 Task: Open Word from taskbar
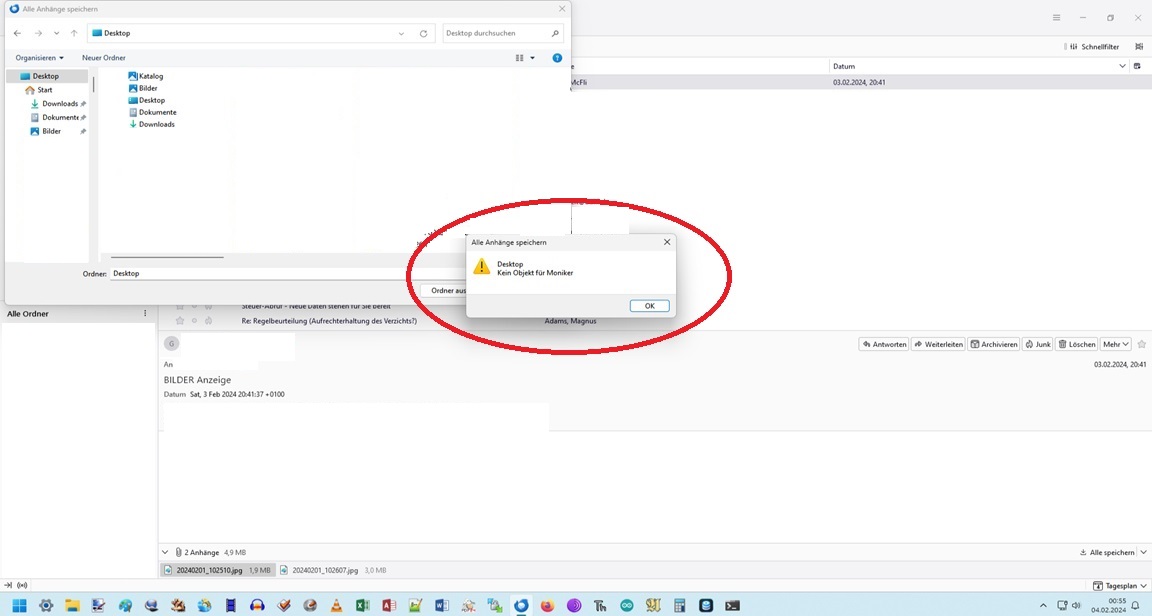[x=442, y=606]
